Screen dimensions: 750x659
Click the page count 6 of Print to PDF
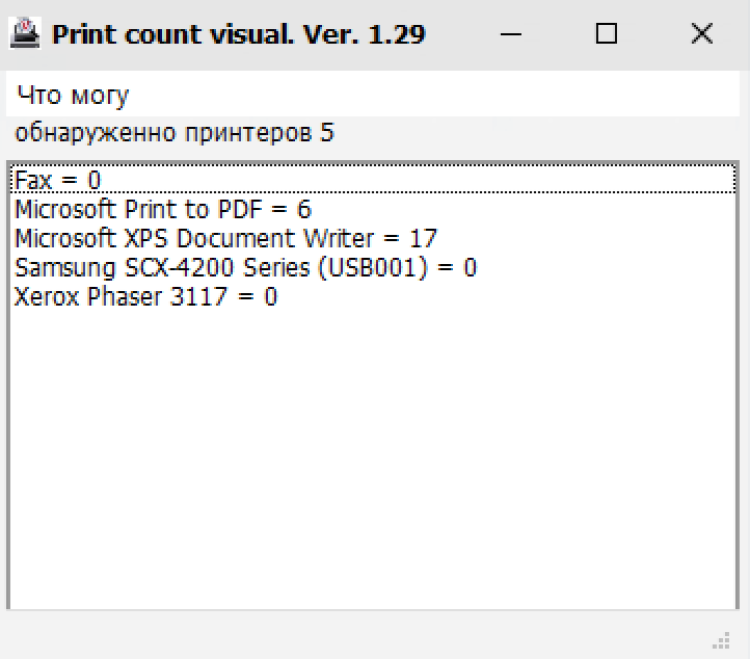304,209
